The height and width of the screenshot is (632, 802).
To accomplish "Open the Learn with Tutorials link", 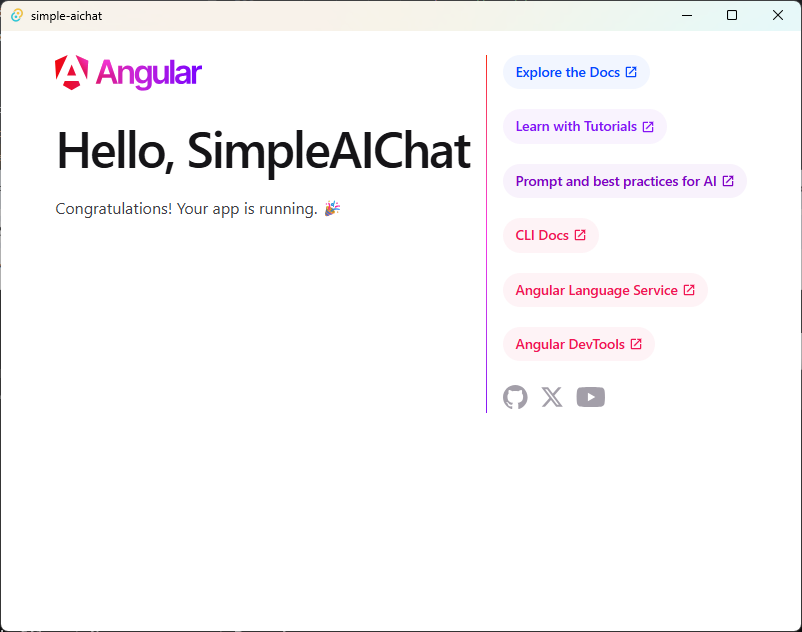I will (x=576, y=127).
